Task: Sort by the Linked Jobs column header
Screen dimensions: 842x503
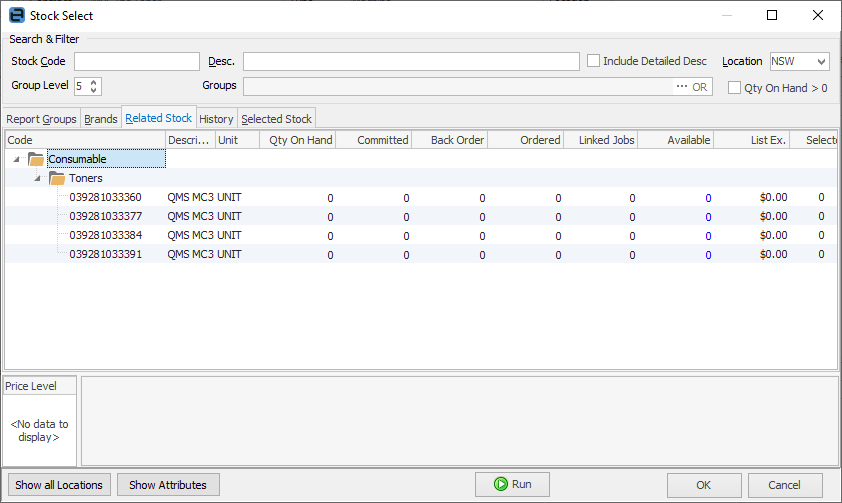Action: point(600,140)
